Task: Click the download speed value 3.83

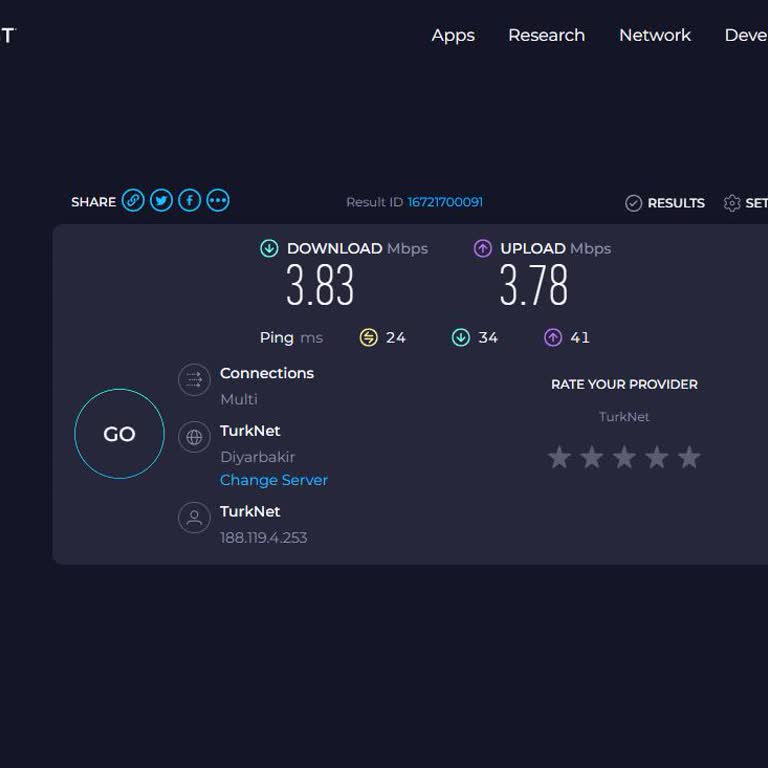Action: click(320, 285)
